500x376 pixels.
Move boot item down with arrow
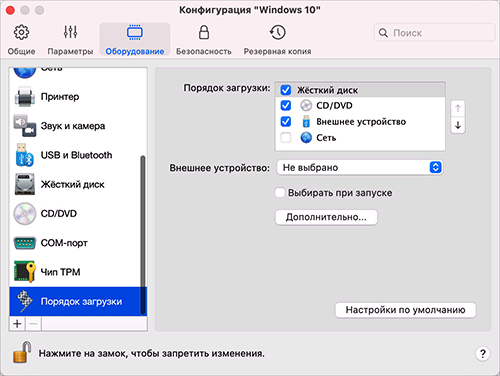pyautogui.click(x=458, y=125)
